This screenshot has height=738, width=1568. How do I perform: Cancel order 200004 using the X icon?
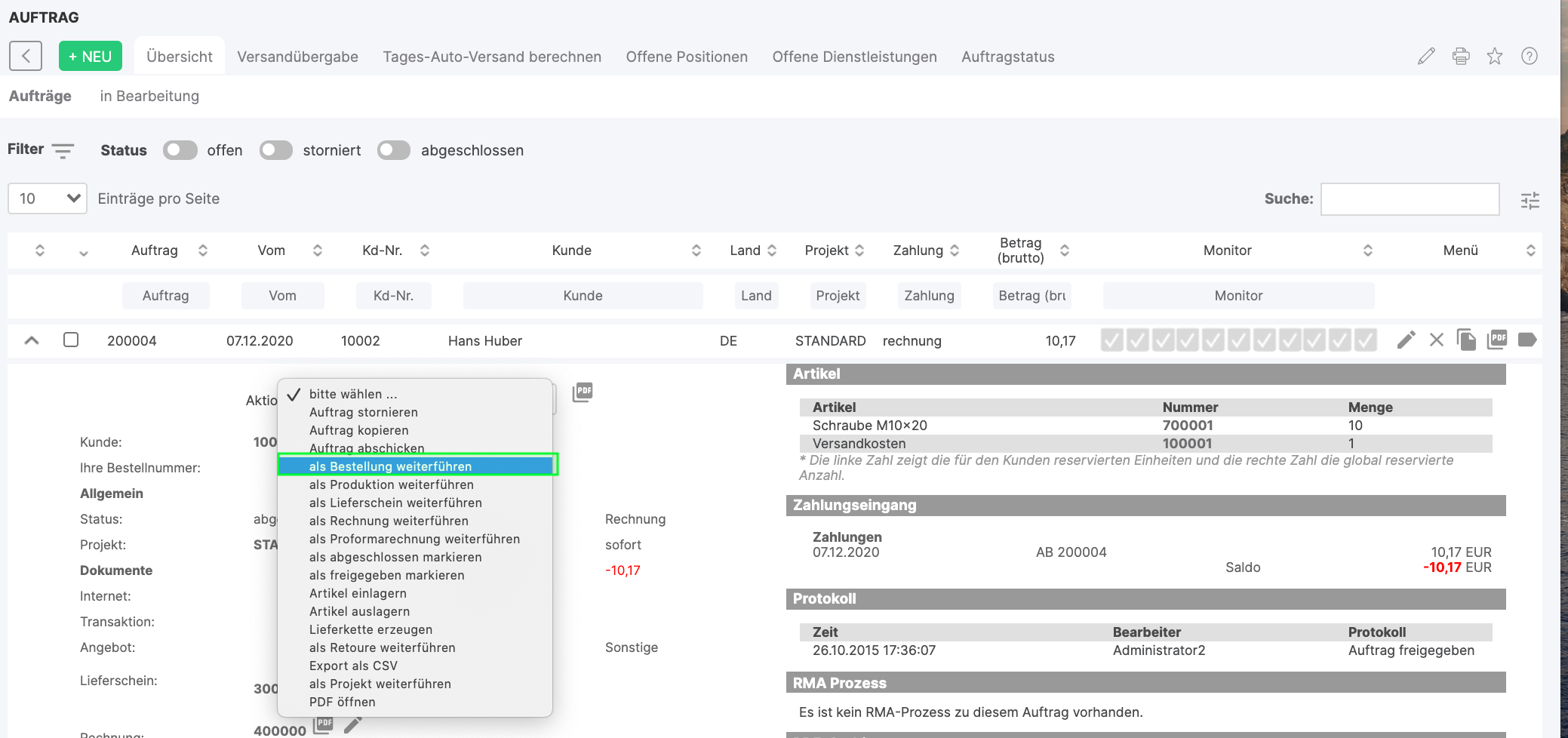(x=1437, y=340)
